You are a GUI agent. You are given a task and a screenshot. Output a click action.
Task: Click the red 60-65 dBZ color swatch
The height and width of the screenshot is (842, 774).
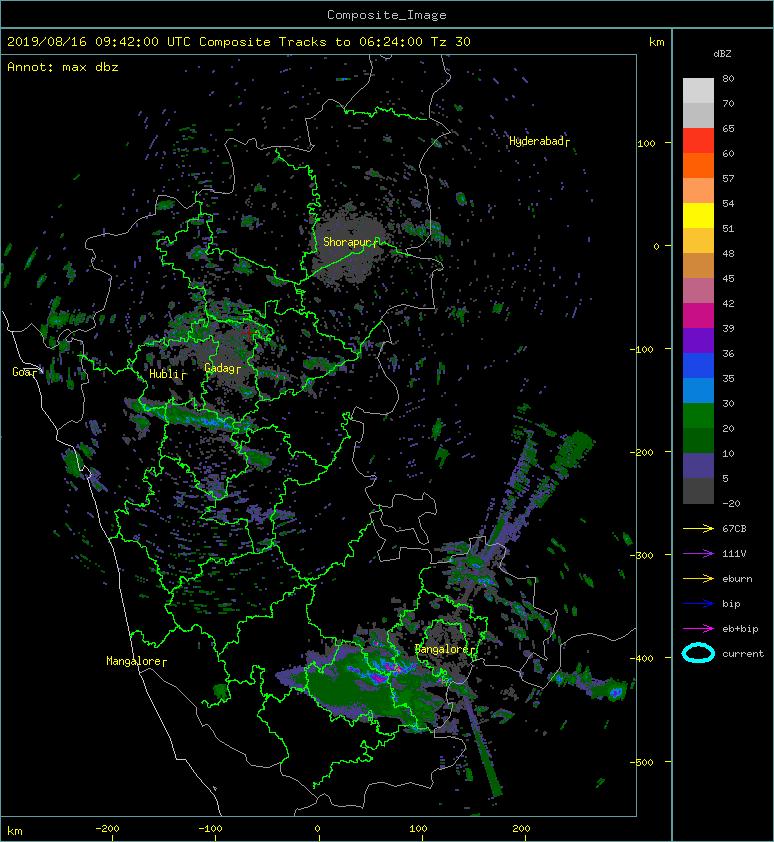click(x=698, y=141)
